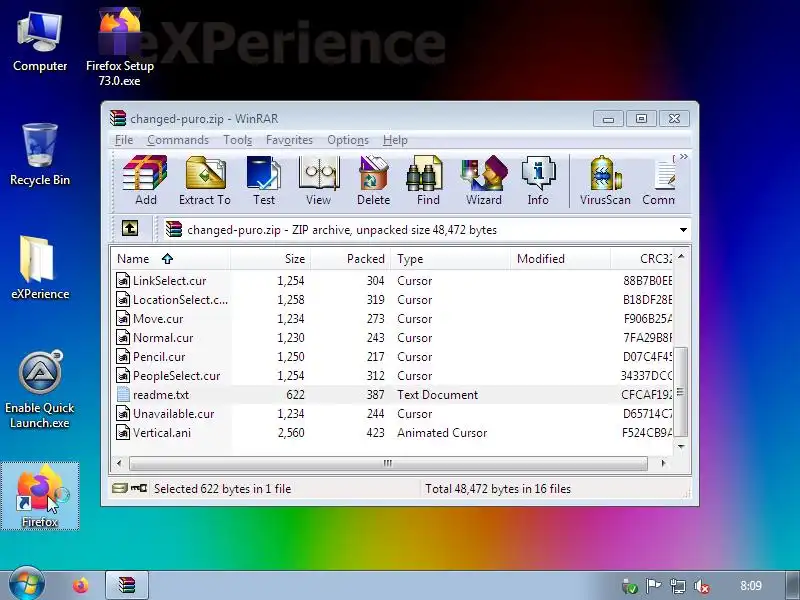Select the PeopleSelect.cur file
800x600 pixels.
[393, 376]
